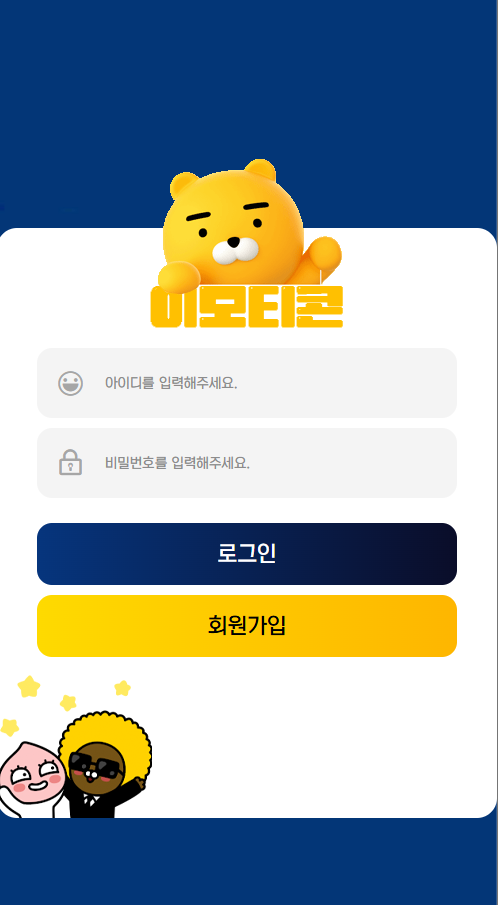The width and height of the screenshot is (498, 905).
Task: Click Ryan's white muzzle and nose
Action: [x=235, y=250]
